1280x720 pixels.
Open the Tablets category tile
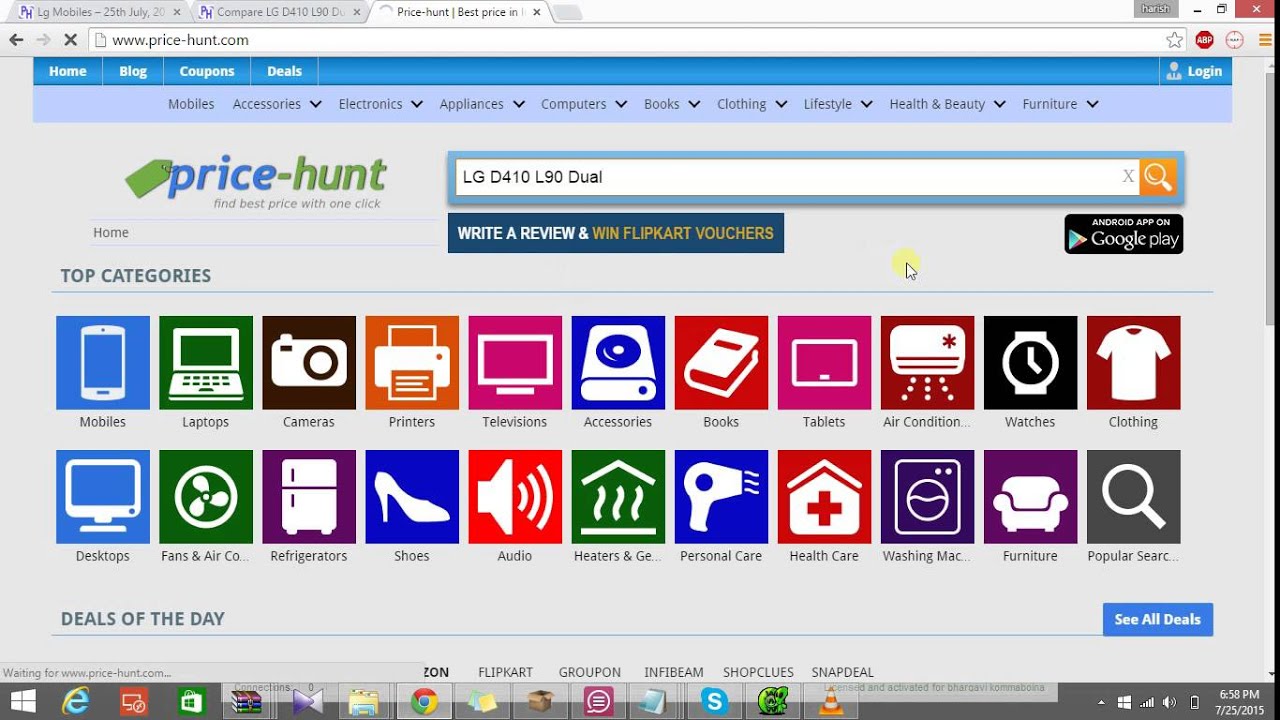click(x=824, y=363)
